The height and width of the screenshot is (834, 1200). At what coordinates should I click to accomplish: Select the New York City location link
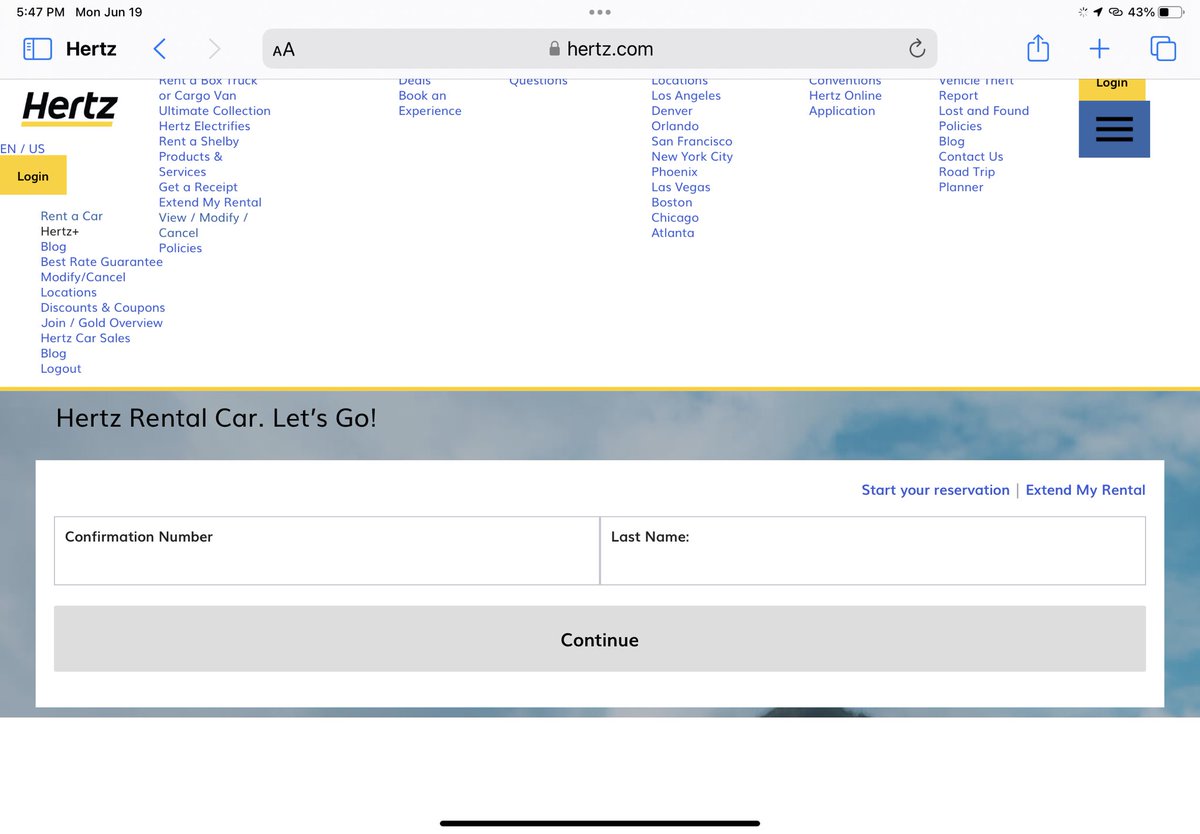692,157
